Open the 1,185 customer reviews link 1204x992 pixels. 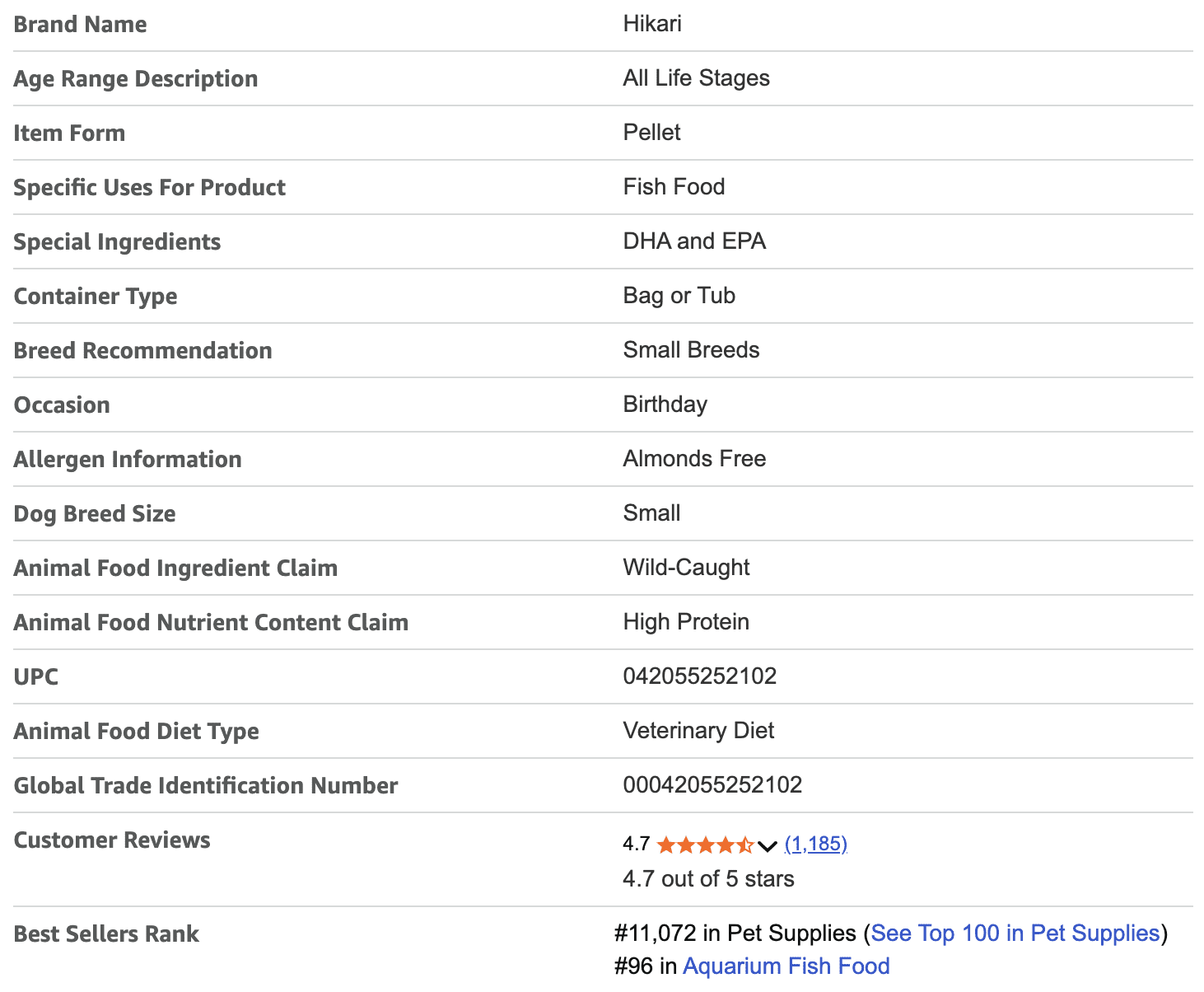(x=815, y=844)
